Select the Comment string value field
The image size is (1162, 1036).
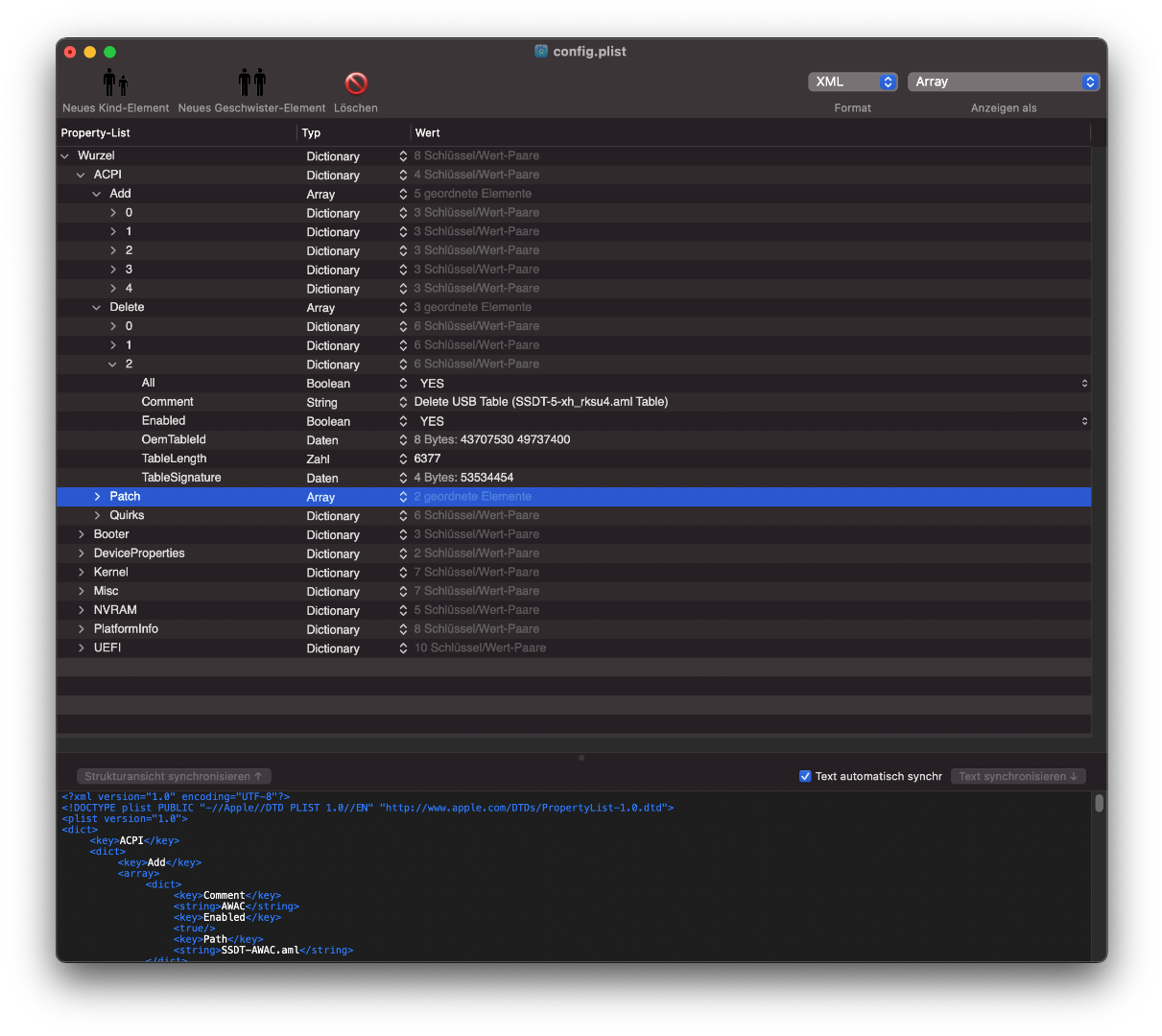(x=541, y=402)
